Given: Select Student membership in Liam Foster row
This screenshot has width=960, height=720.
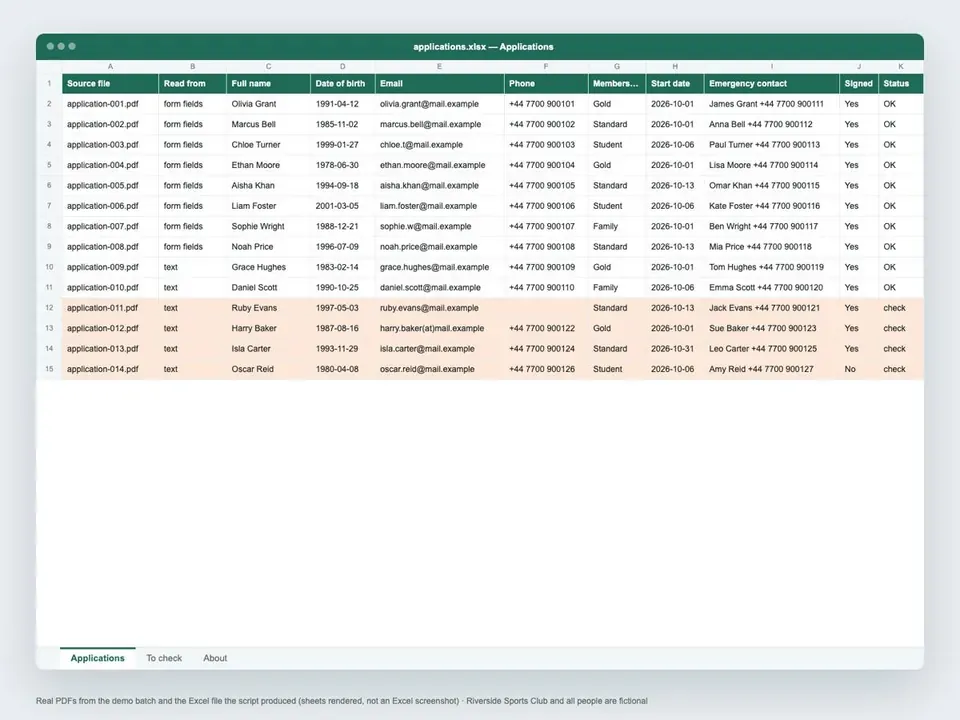Looking at the screenshot, I should 617,206.
